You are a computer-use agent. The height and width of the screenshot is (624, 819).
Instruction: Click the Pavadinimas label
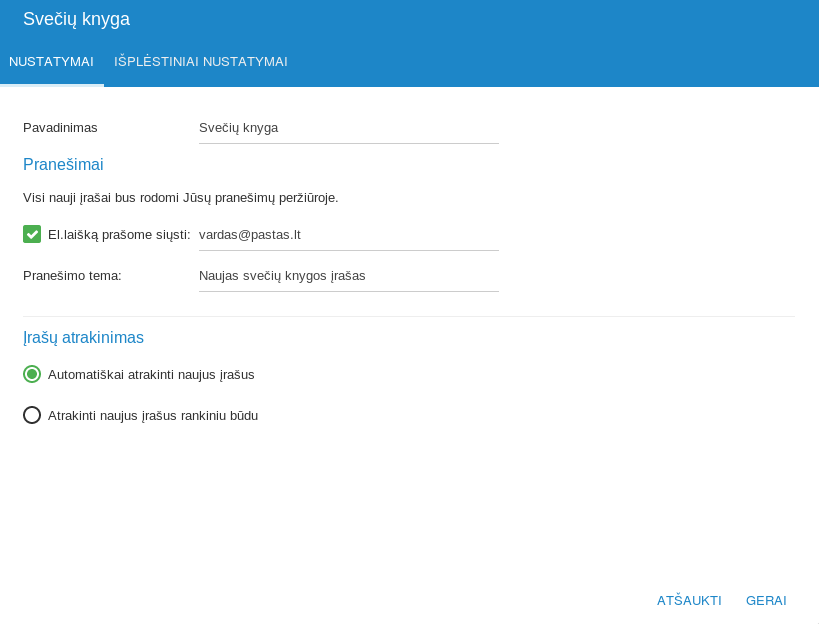pyautogui.click(x=60, y=128)
